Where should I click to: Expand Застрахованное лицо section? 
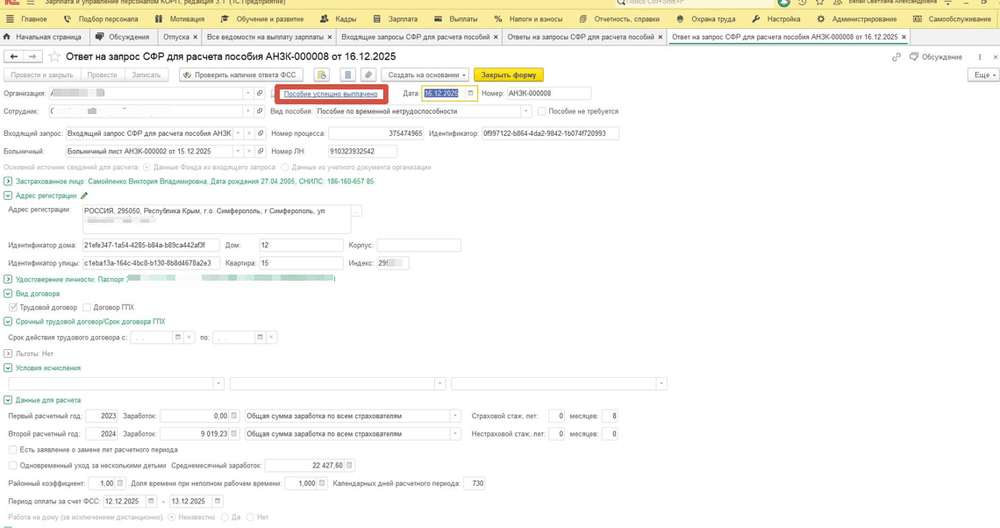point(8,182)
